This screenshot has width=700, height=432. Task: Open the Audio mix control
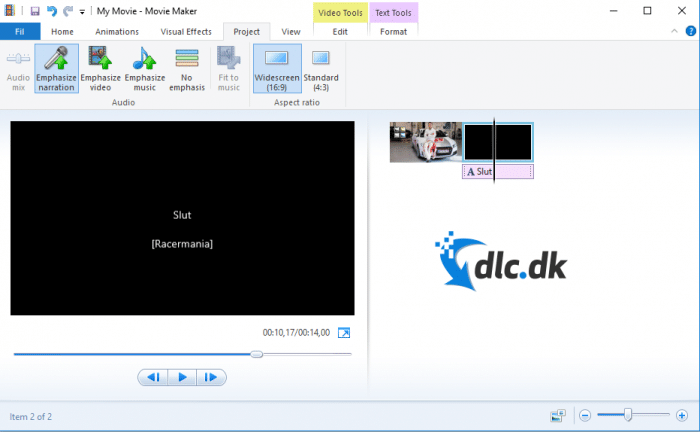click(18, 69)
